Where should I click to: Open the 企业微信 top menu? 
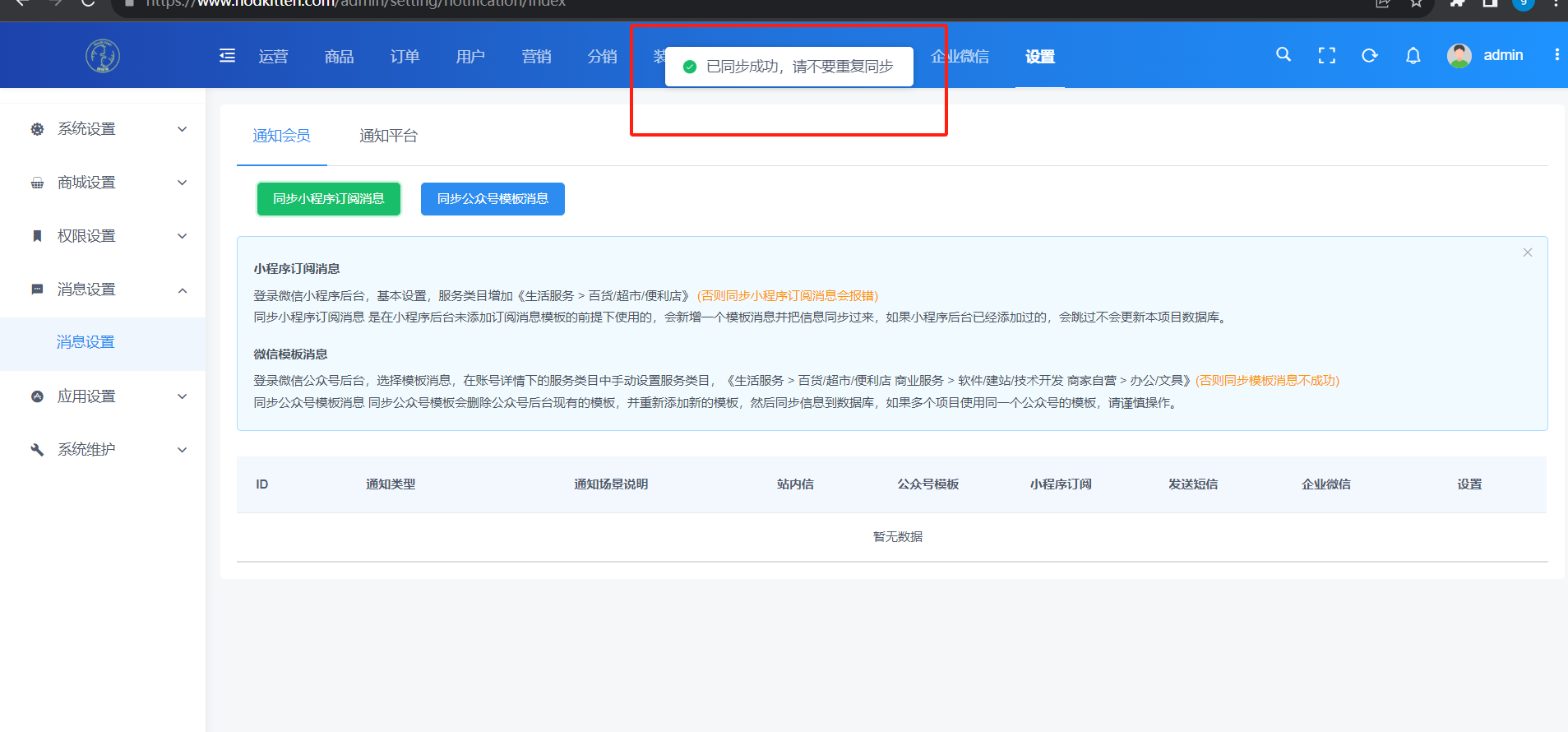tap(960, 56)
